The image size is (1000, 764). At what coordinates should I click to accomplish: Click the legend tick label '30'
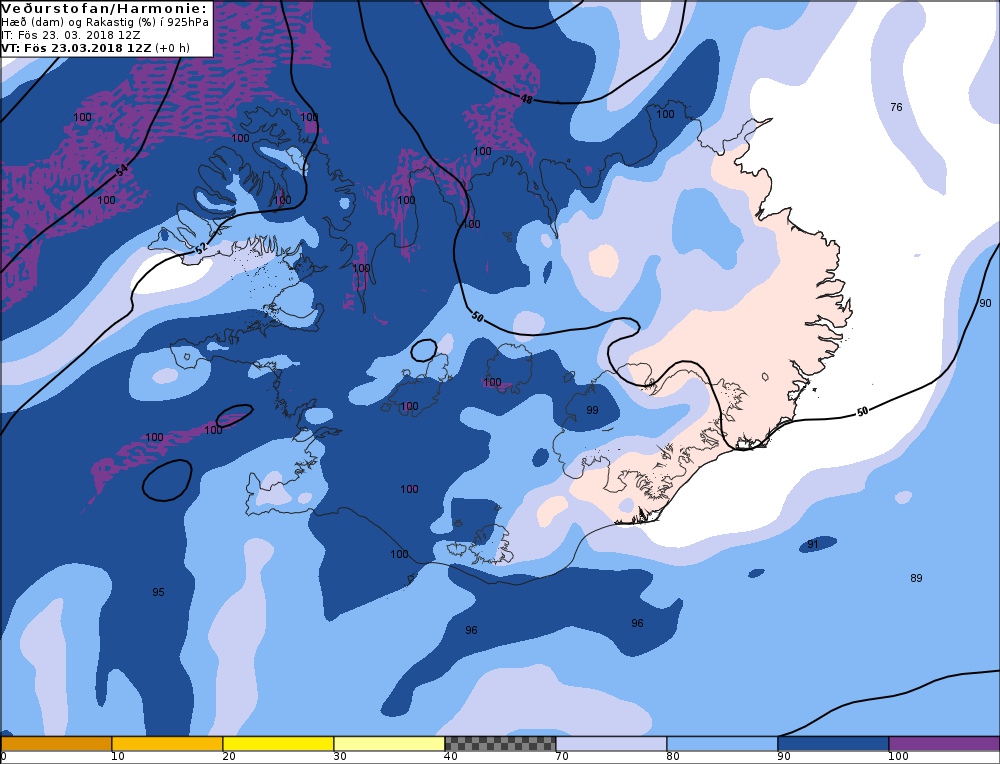coord(339,757)
